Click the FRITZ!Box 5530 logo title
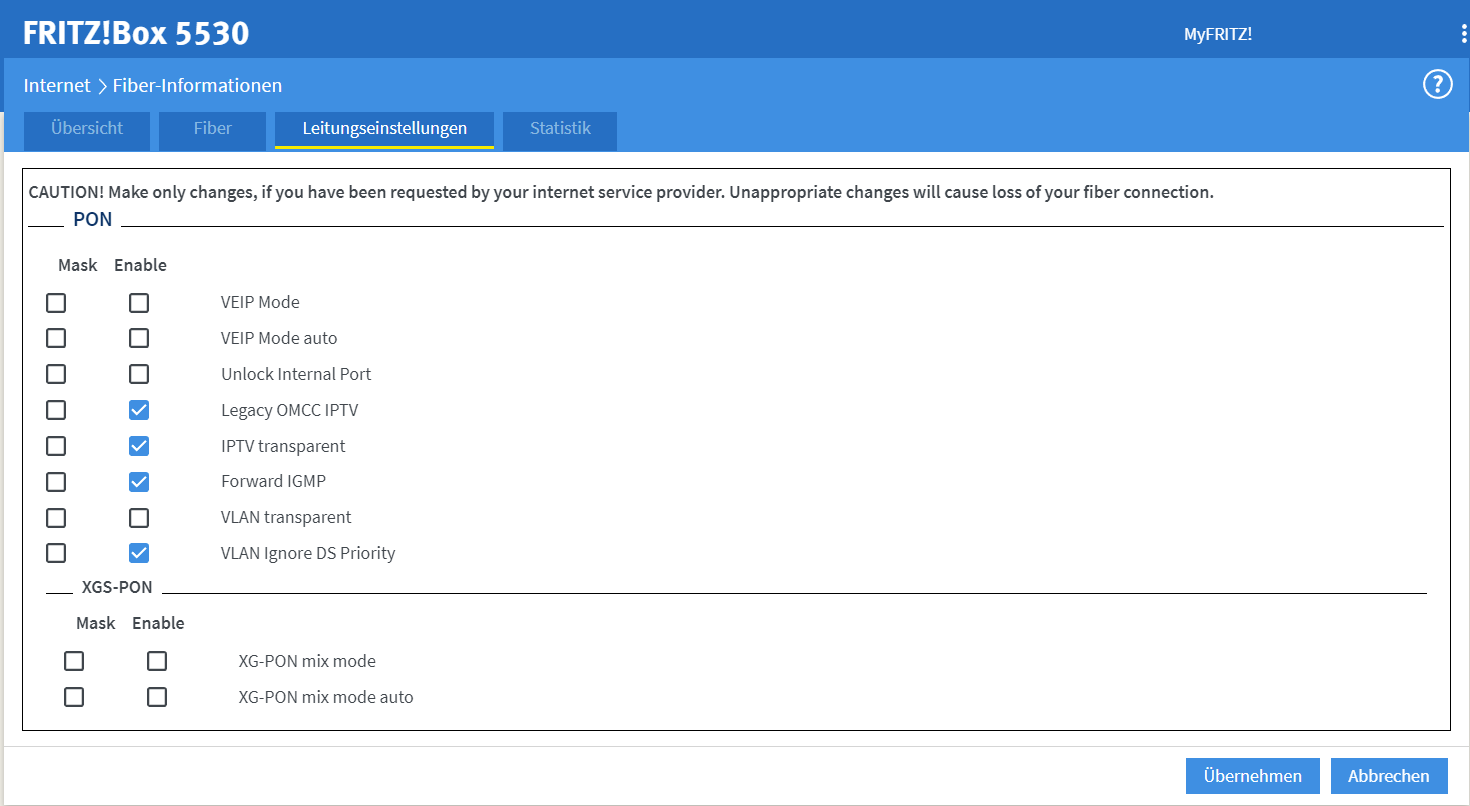The image size is (1470, 806). coord(136,33)
